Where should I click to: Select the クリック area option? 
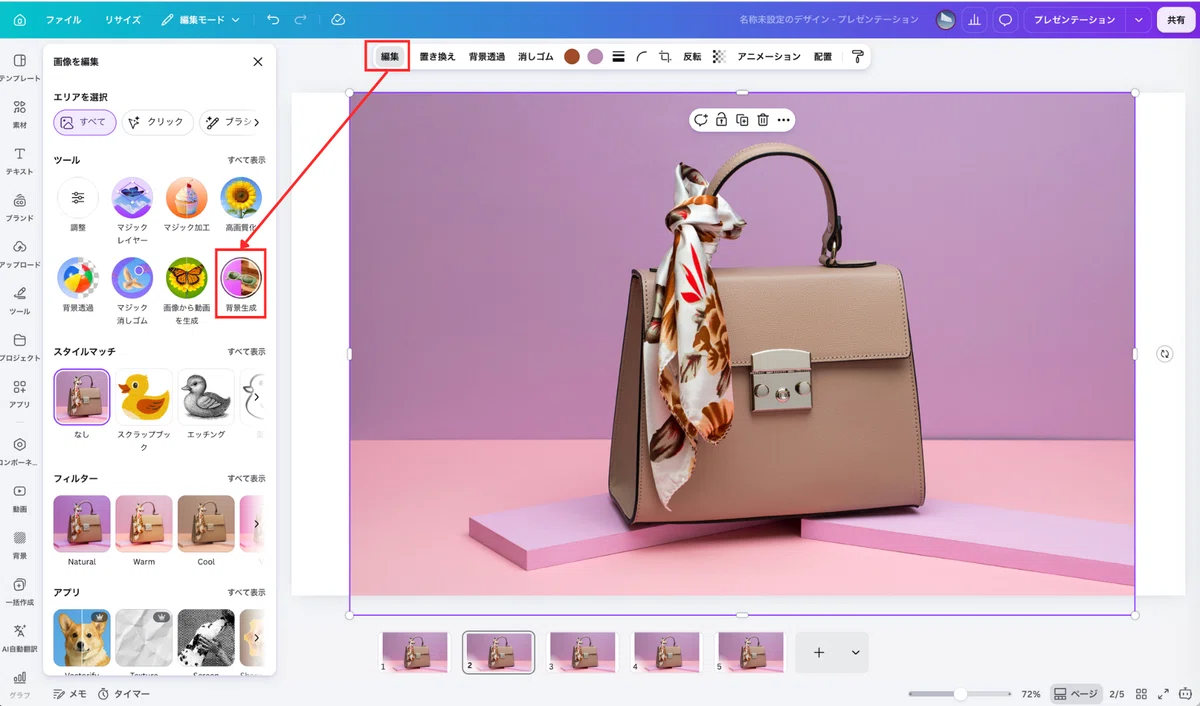[156, 122]
